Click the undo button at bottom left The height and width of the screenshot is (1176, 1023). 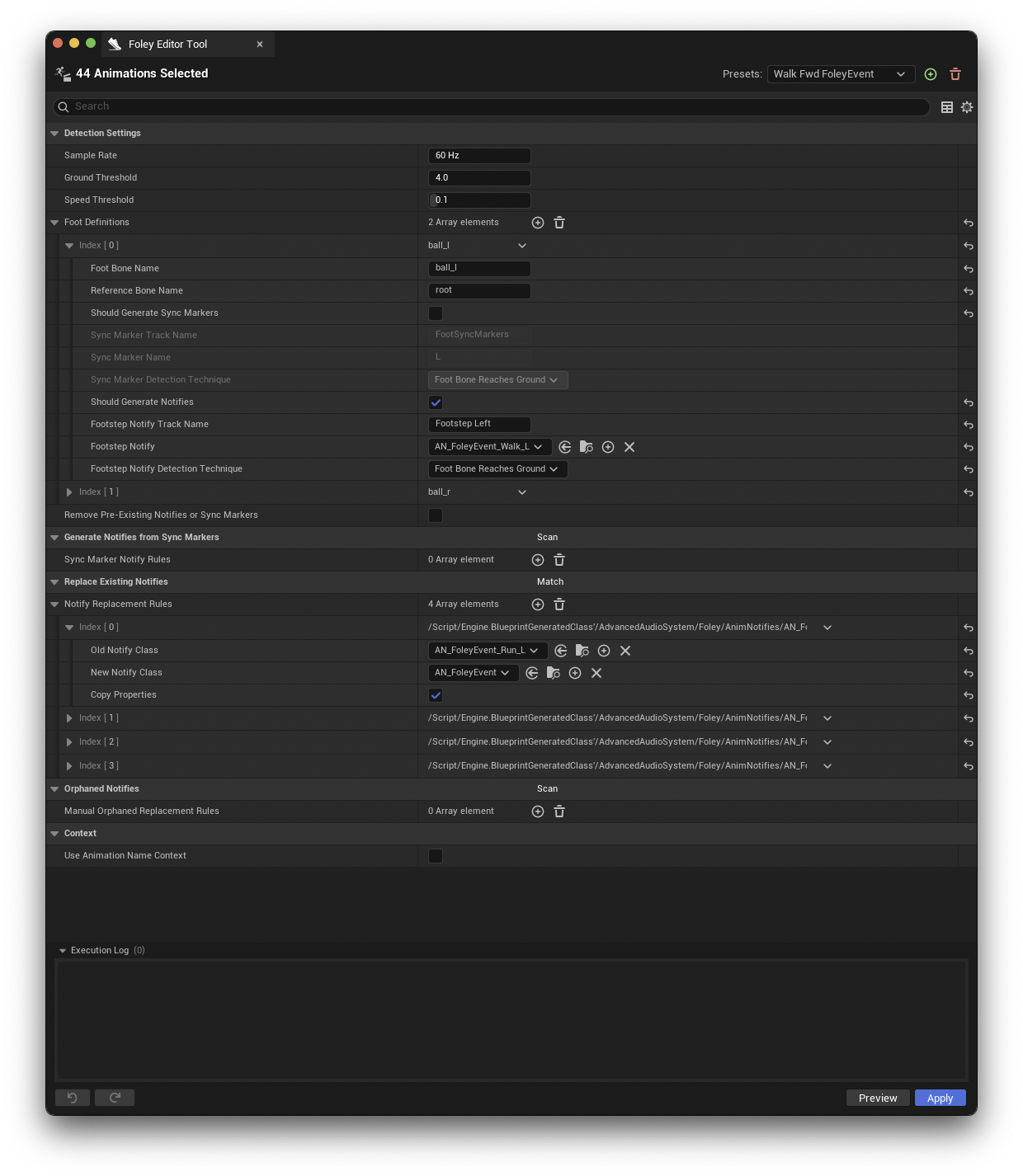point(73,1098)
